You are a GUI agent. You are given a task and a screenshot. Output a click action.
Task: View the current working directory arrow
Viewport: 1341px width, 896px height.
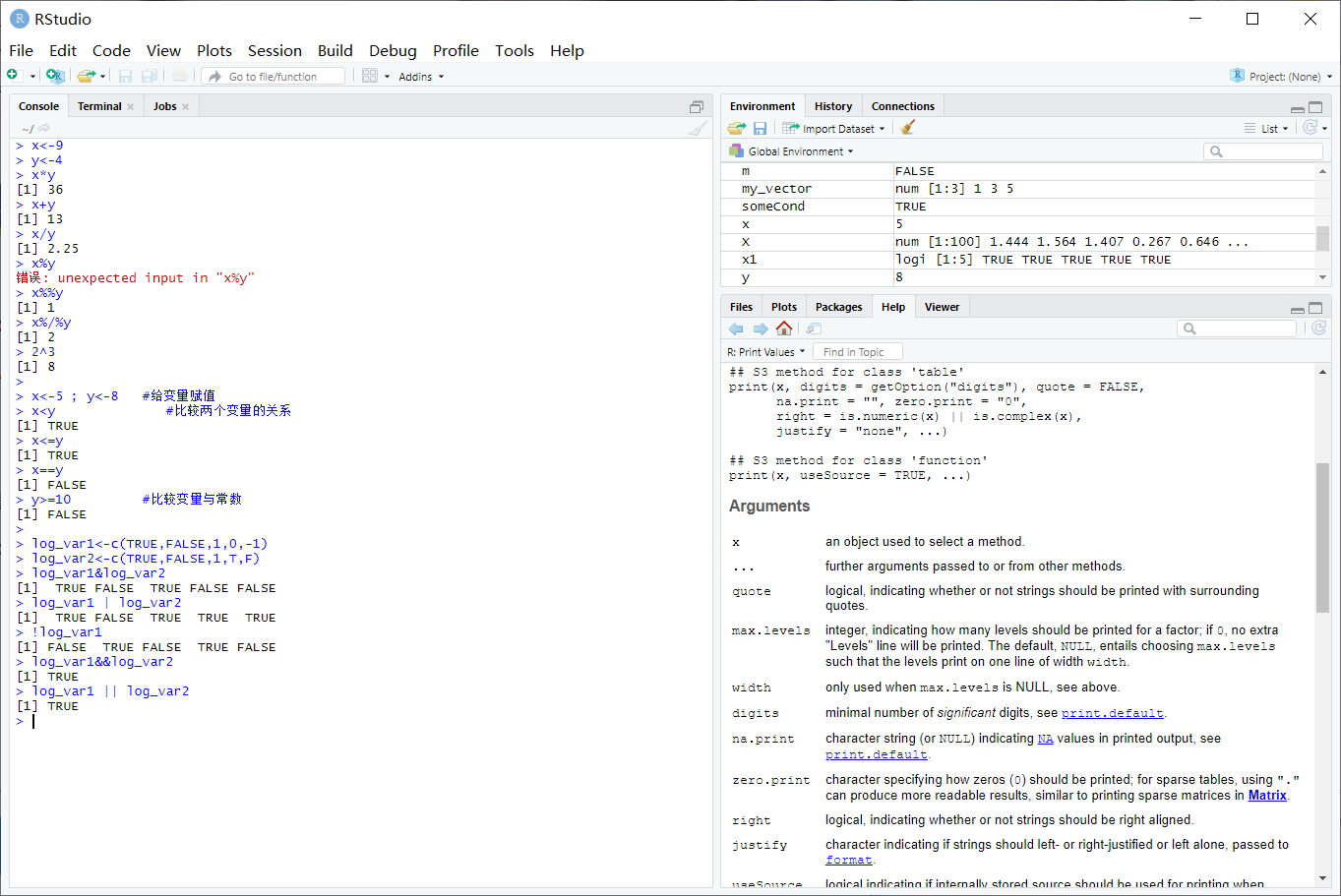(44, 128)
